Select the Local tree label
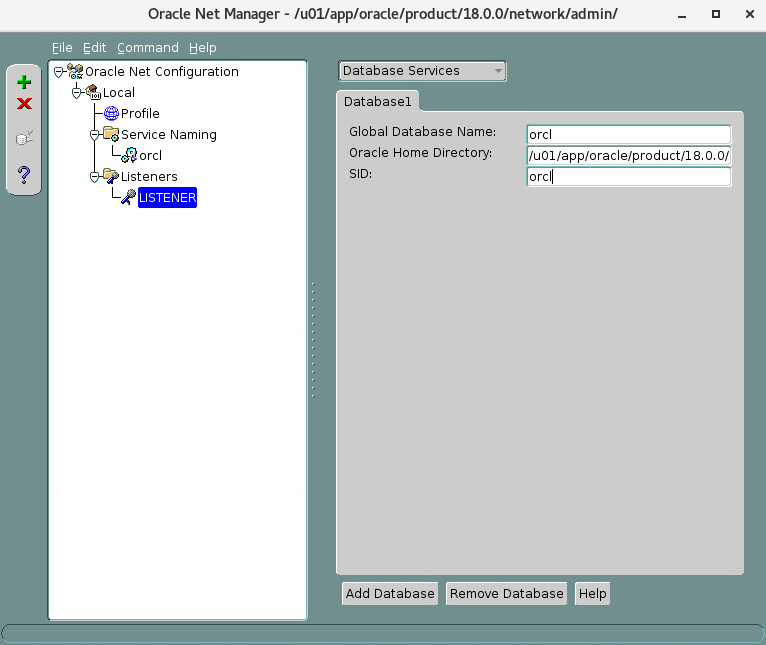Screen dimensions: 766x645 pos(119,92)
